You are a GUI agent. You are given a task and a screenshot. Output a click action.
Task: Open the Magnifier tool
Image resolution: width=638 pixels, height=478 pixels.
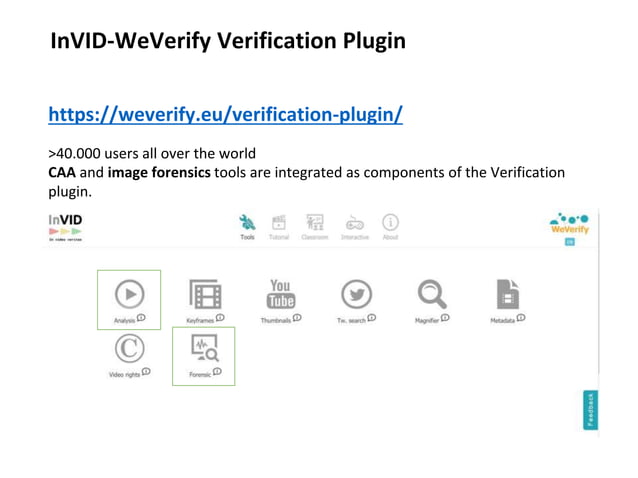pos(432,294)
